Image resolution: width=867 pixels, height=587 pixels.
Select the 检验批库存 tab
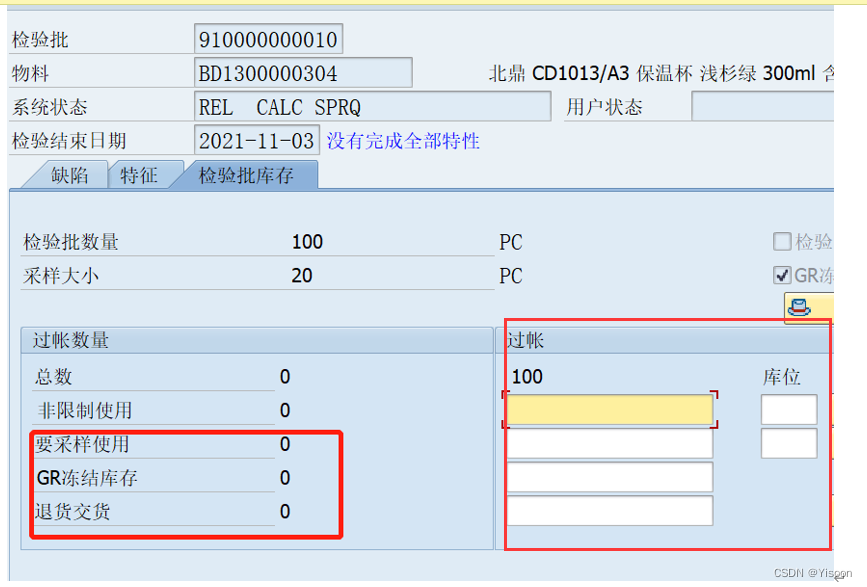pos(246,175)
